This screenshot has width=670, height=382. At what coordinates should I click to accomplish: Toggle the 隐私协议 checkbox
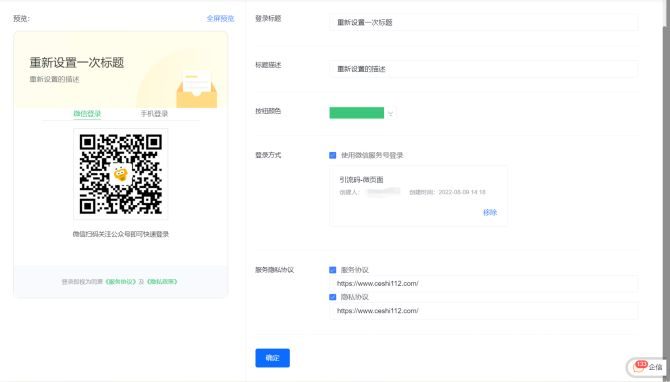coord(332,297)
